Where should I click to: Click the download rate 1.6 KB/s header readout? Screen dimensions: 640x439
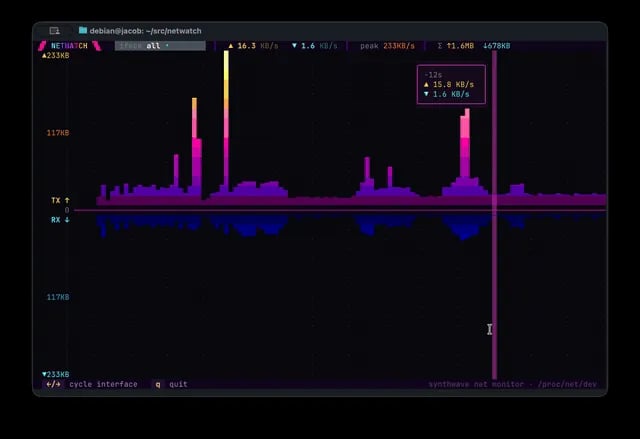(x=315, y=46)
